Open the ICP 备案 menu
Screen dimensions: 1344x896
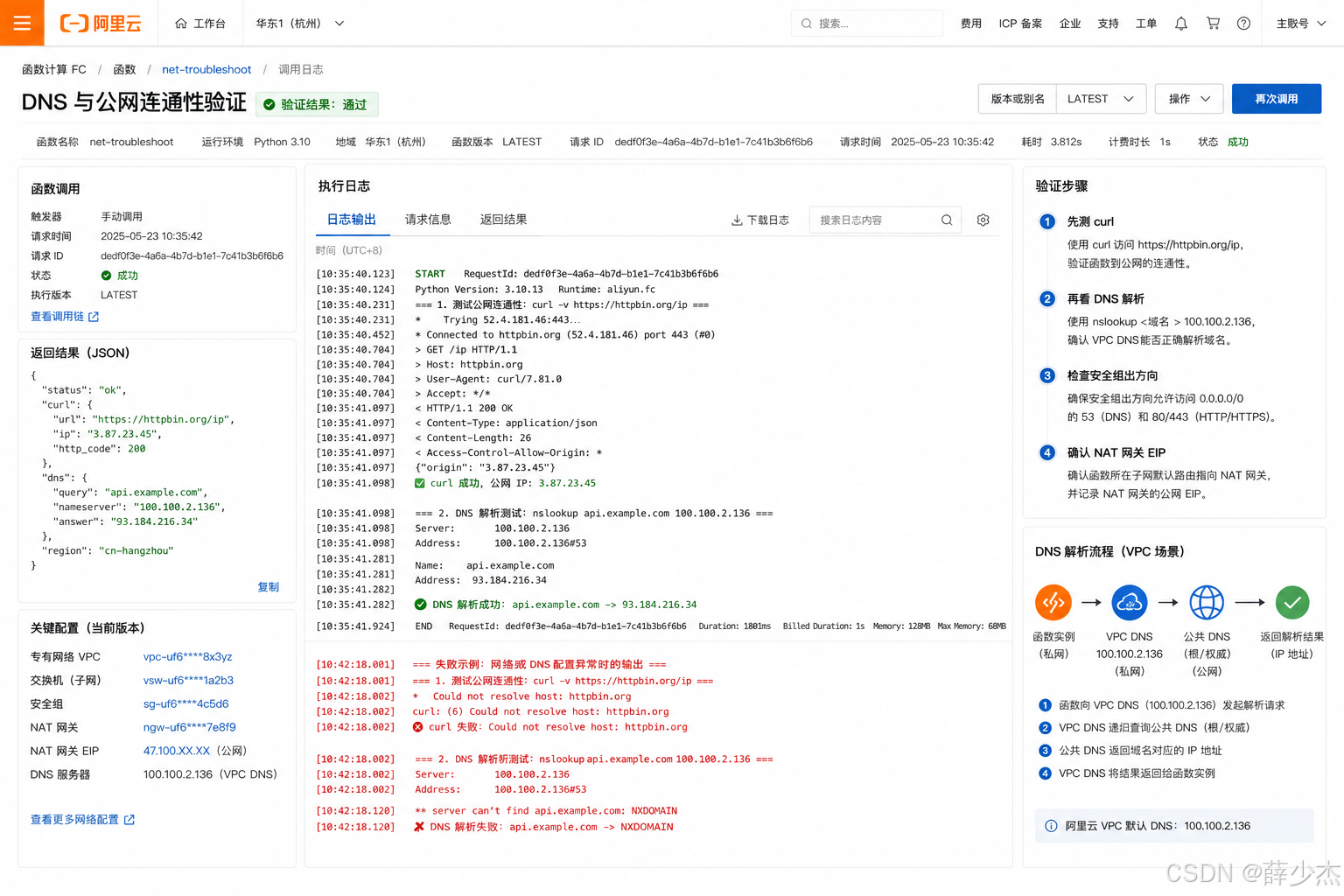(1020, 24)
